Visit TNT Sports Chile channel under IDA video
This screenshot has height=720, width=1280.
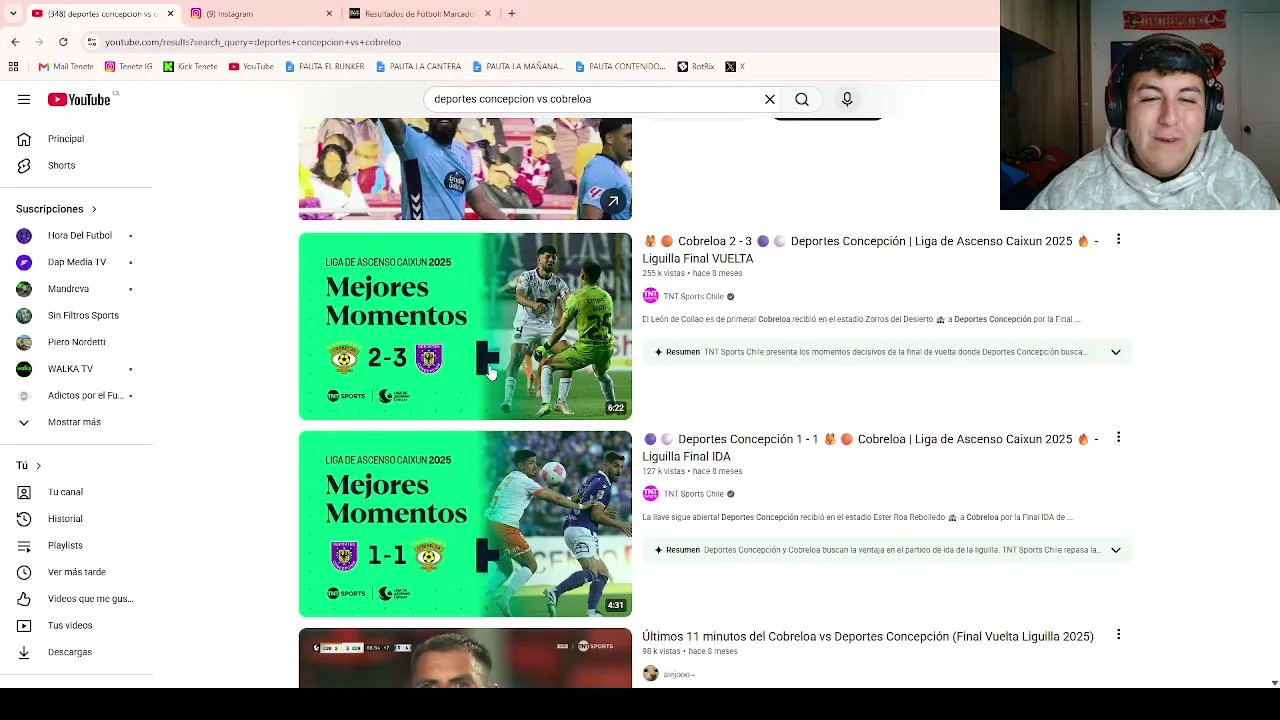click(693, 494)
